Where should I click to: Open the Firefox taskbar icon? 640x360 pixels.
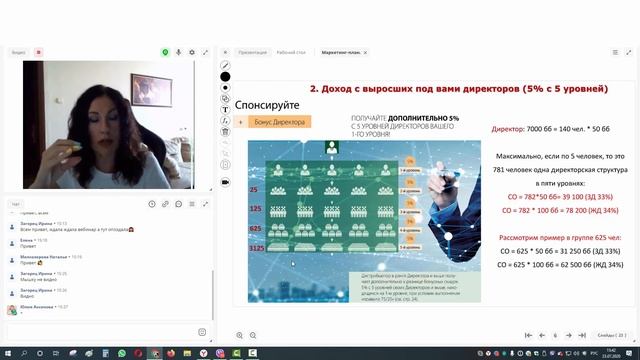(x=171, y=353)
